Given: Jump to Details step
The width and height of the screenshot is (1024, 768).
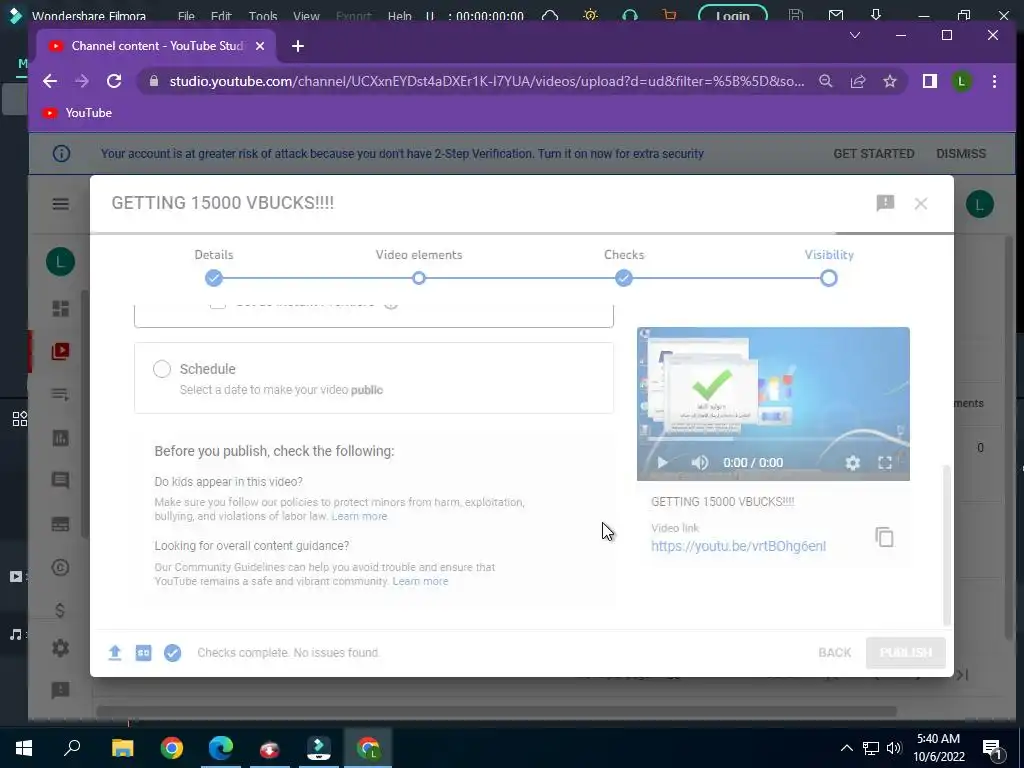Looking at the screenshot, I should tap(214, 278).
